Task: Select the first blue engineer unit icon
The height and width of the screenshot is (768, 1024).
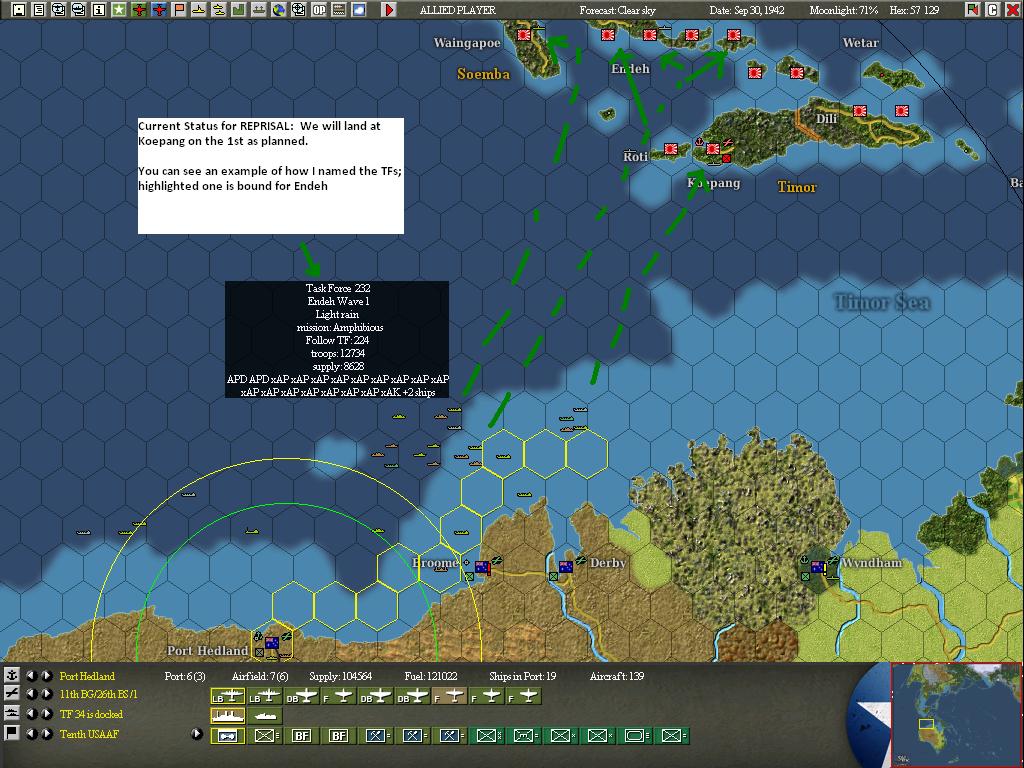Action: (376, 735)
